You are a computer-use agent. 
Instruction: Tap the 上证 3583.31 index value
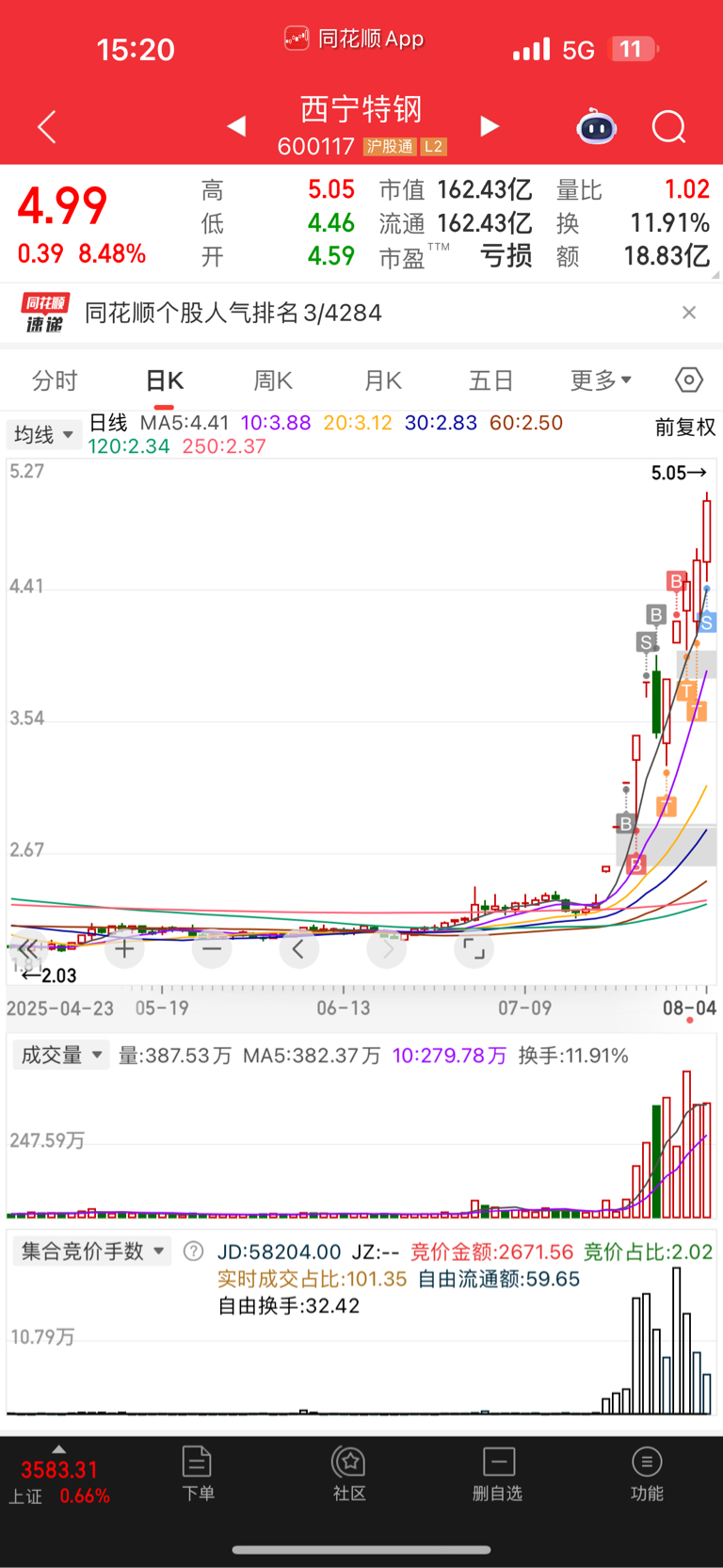pyautogui.click(x=59, y=1470)
